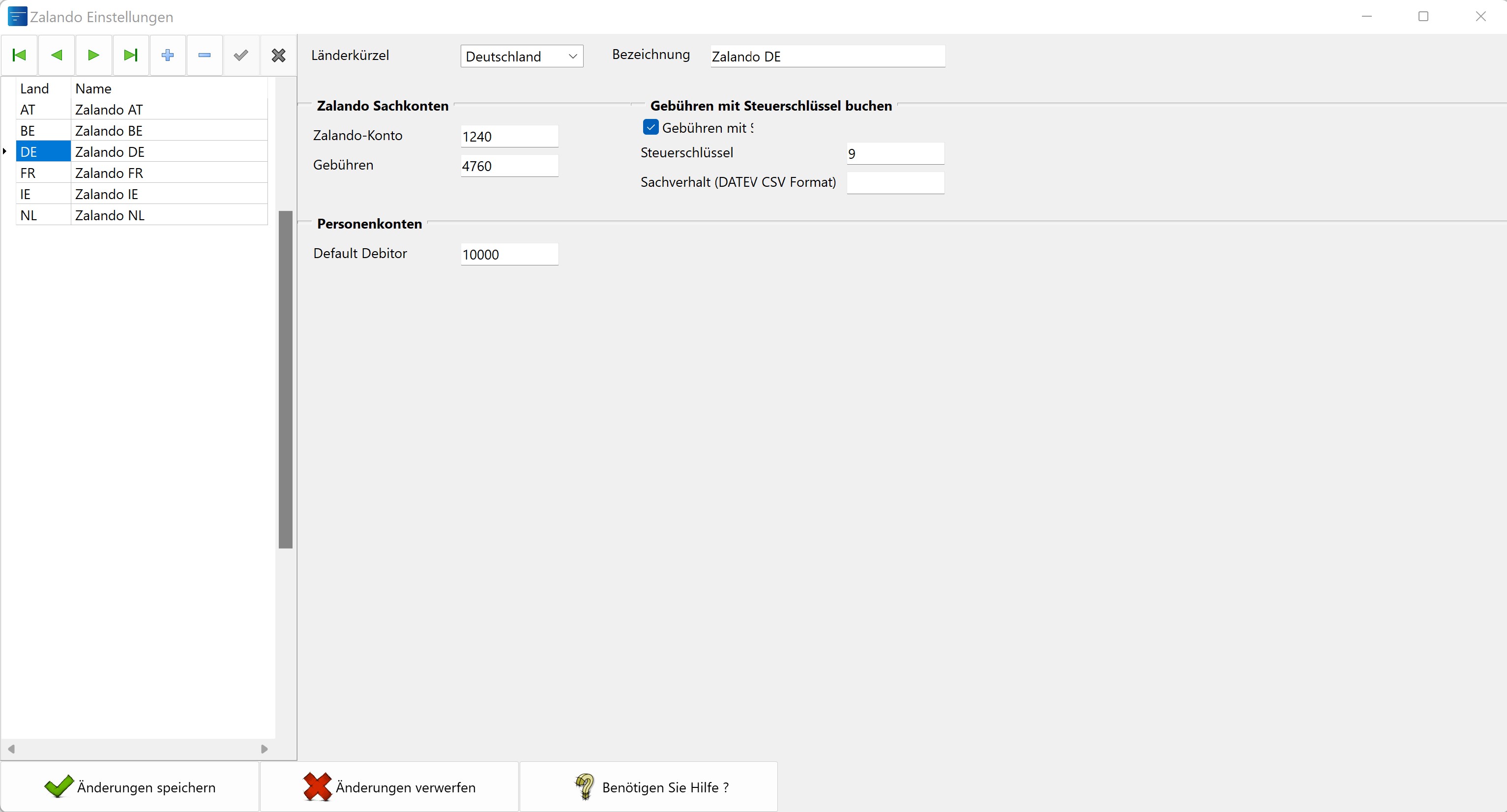Click the Land column header
1507x812 pixels.
pyautogui.click(x=43, y=88)
